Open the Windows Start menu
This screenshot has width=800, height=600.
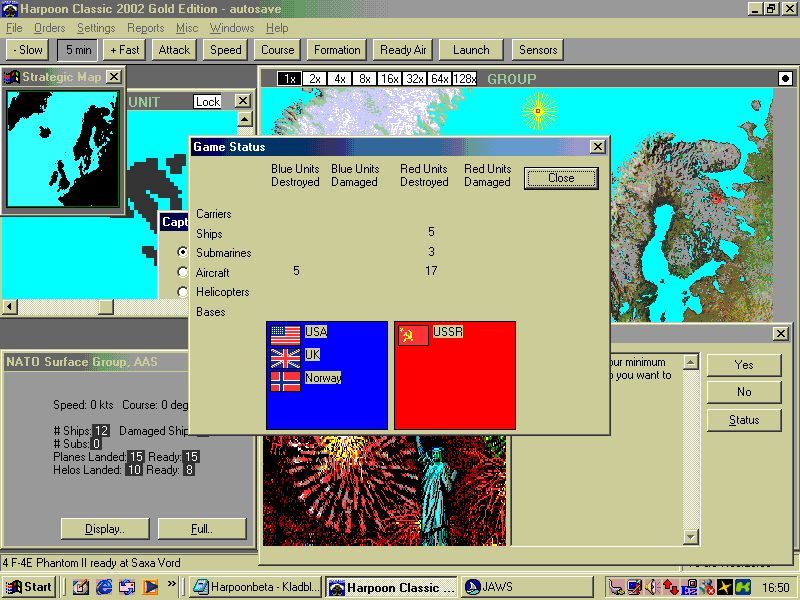pyautogui.click(x=28, y=587)
